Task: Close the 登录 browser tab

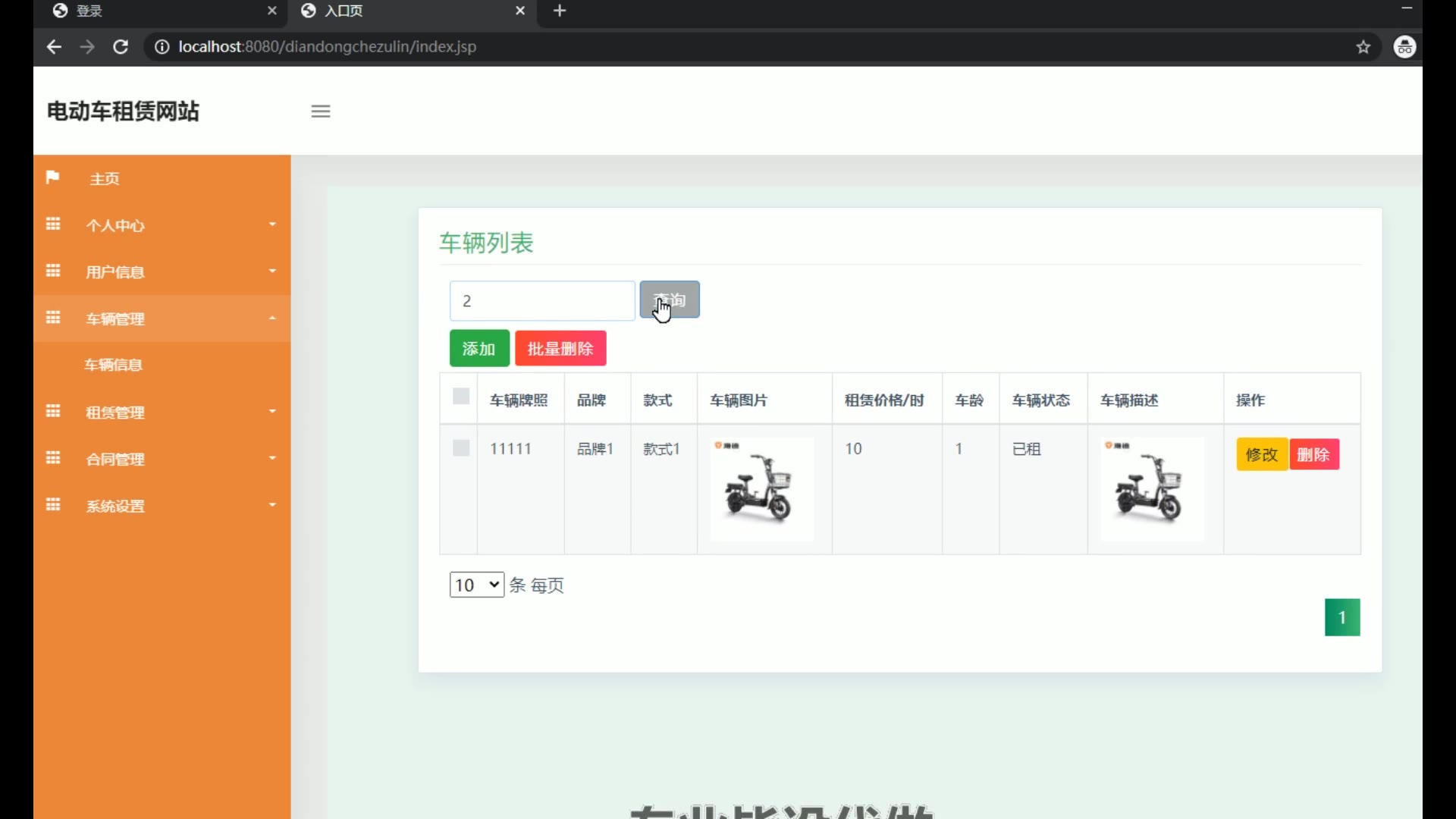Action: click(272, 11)
